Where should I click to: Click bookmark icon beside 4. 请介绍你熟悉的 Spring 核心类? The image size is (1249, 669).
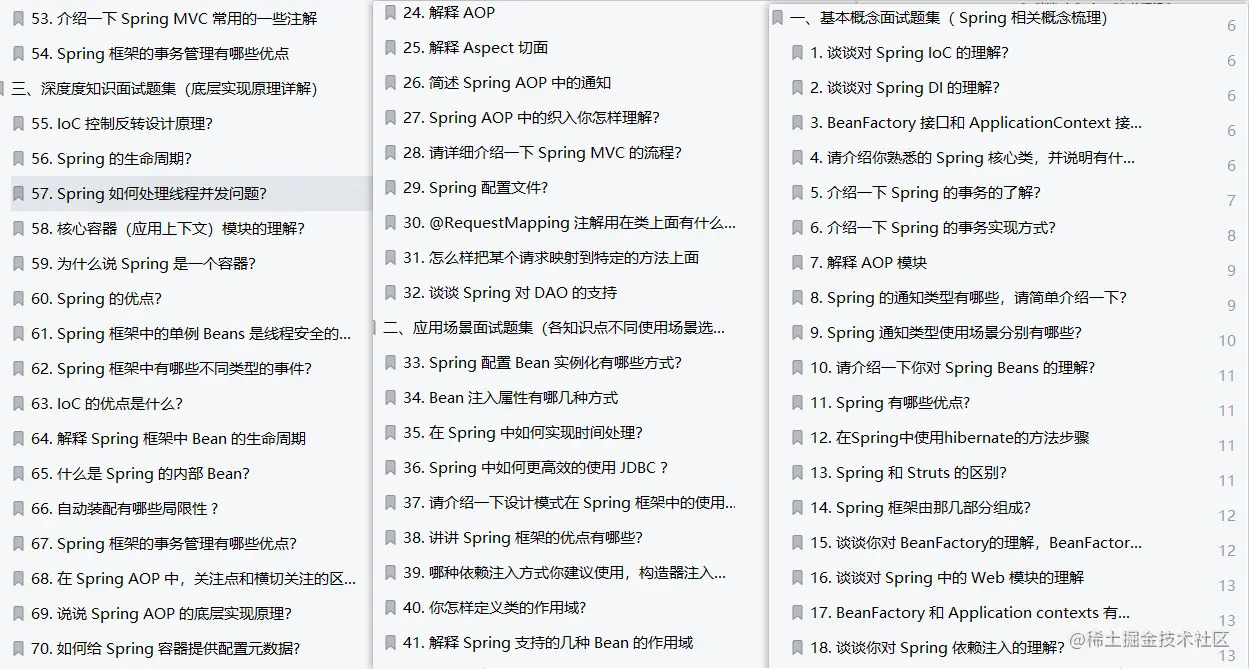point(797,158)
